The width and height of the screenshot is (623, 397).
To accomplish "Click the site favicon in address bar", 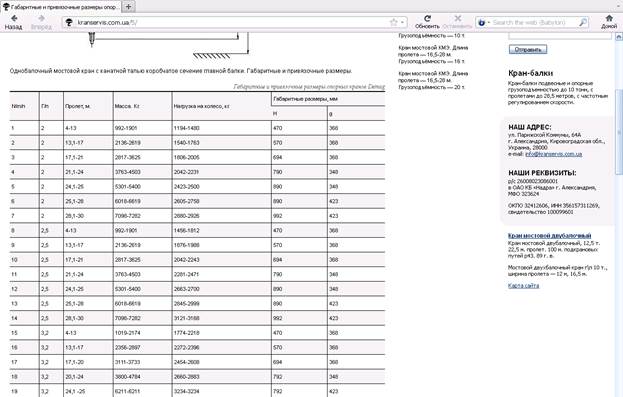I will point(69,22).
